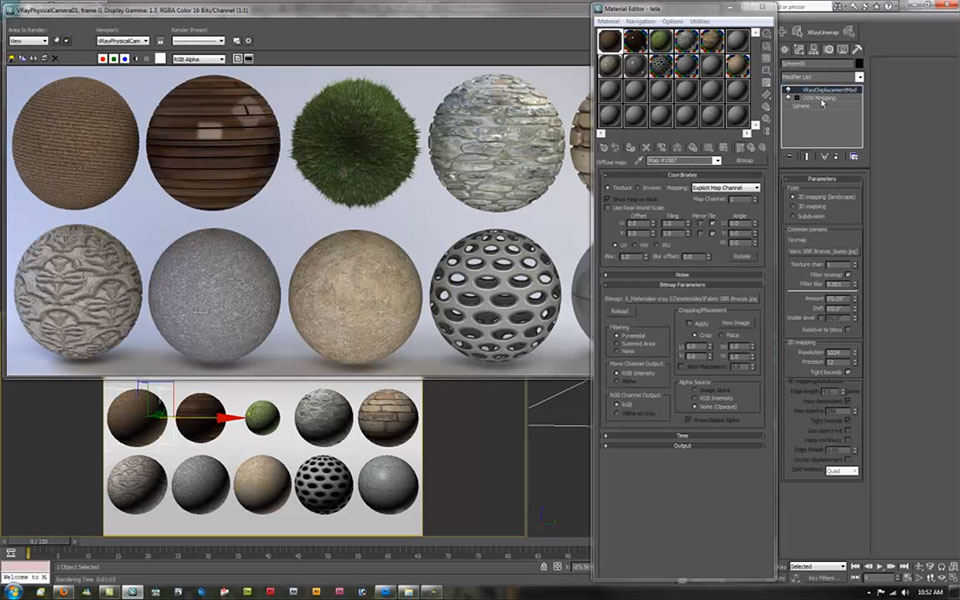Screen dimensions: 960x600
Task: Click the Show Shaded Material in Viewport icon
Action: [723, 146]
